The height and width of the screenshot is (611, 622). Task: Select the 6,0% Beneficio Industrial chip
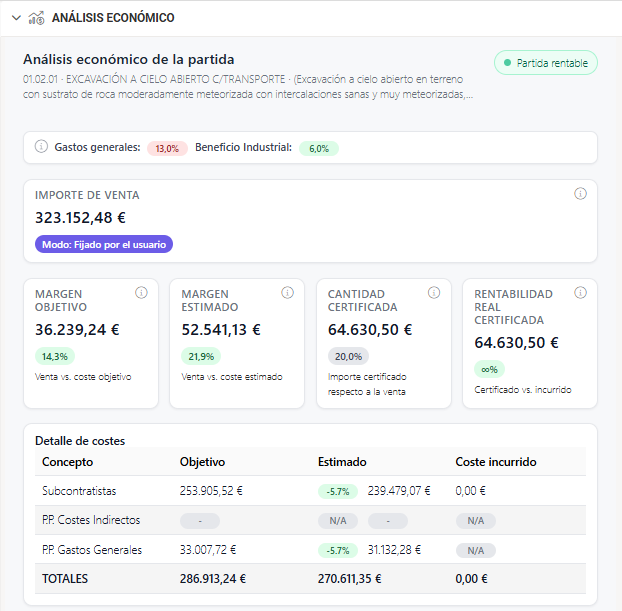pyautogui.click(x=318, y=148)
